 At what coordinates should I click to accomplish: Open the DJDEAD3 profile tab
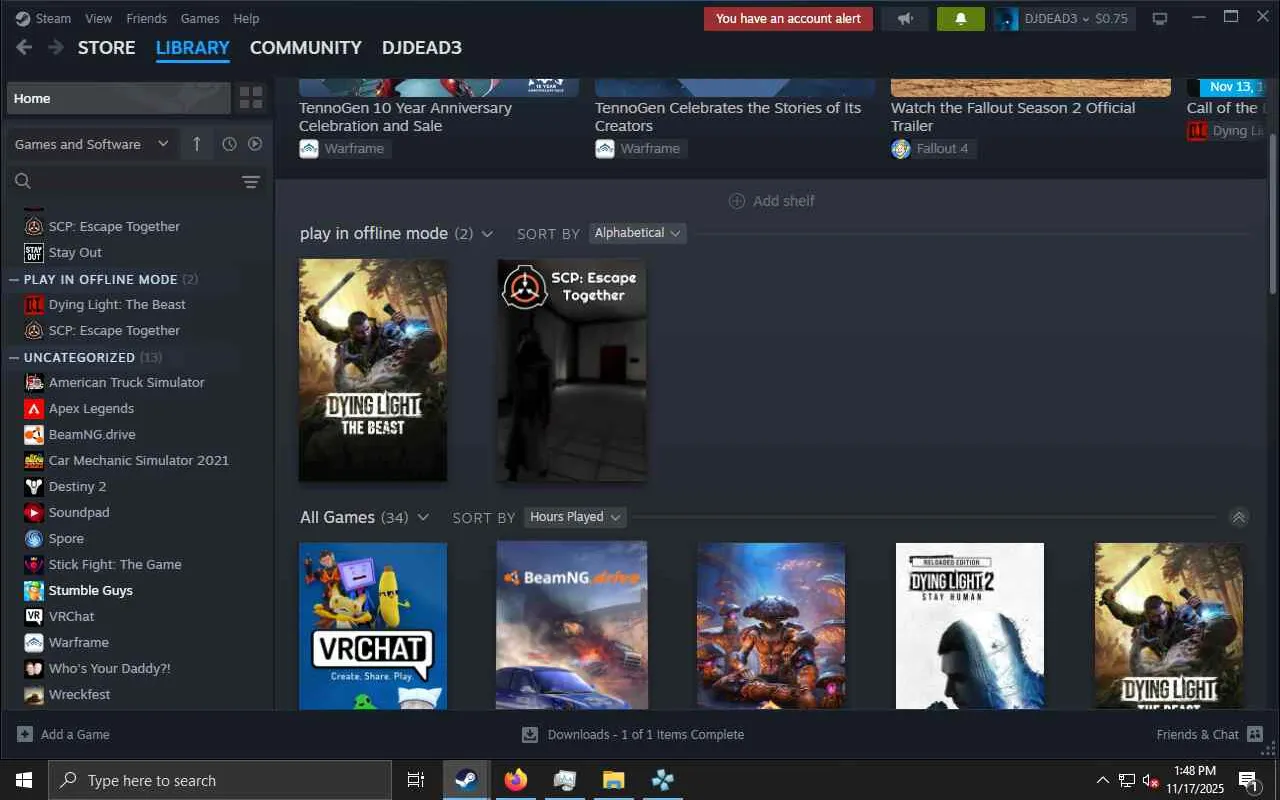point(422,47)
